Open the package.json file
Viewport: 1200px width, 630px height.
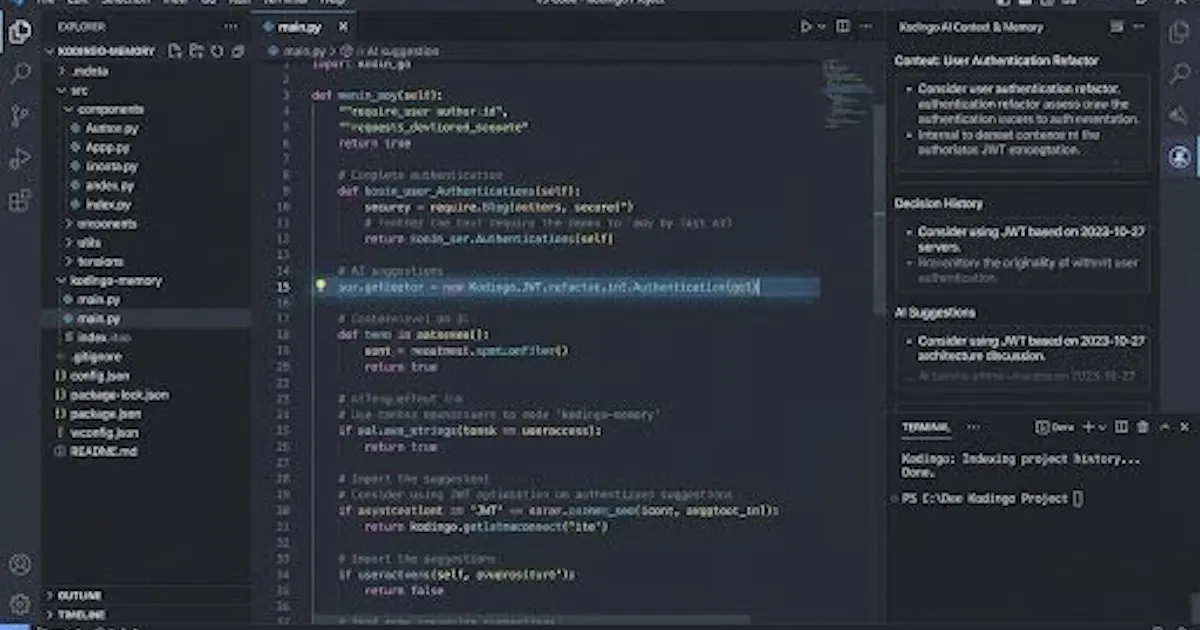point(106,414)
